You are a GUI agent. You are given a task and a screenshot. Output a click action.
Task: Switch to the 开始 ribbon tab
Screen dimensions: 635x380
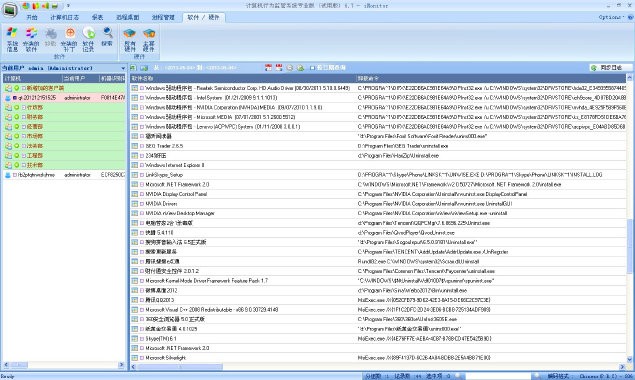[32, 17]
